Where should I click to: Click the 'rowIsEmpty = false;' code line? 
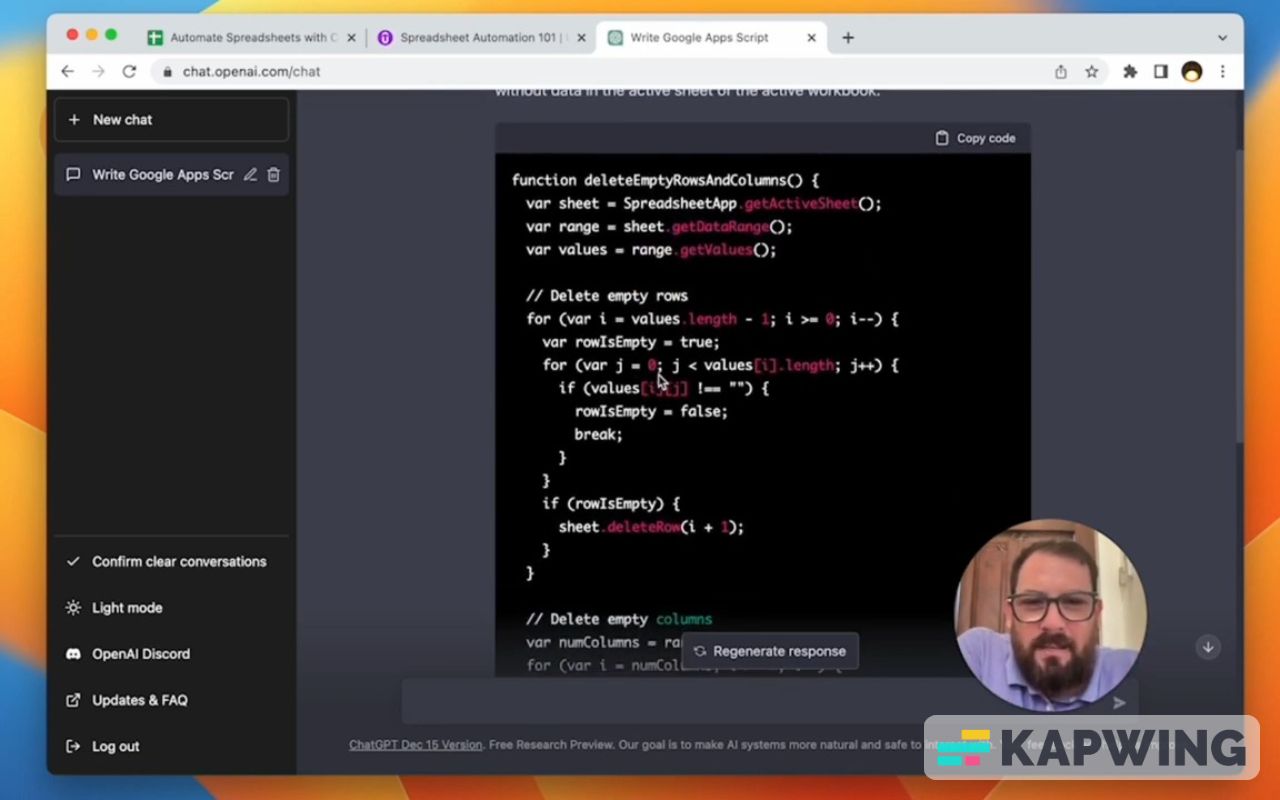pyautogui.click(x=651, y=412)
